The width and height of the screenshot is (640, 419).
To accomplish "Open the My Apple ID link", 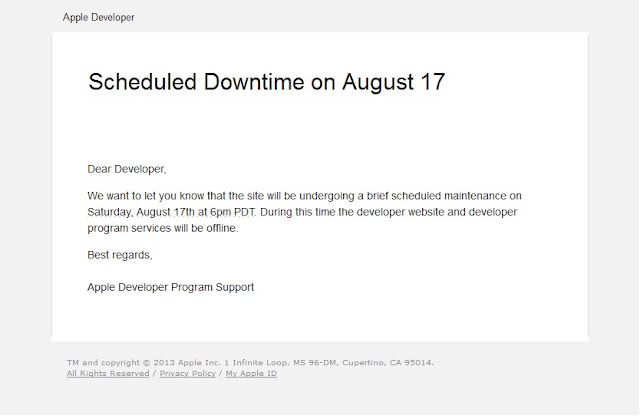I will [251, 373].
